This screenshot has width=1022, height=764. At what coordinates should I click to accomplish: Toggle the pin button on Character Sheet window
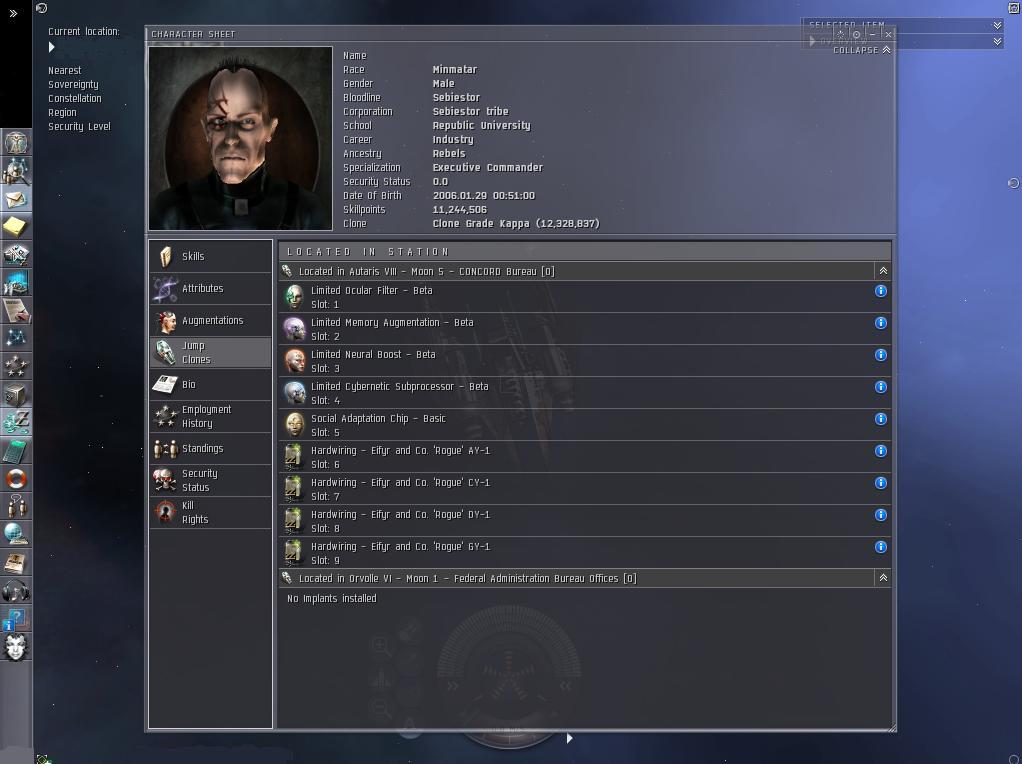(841, 34)
